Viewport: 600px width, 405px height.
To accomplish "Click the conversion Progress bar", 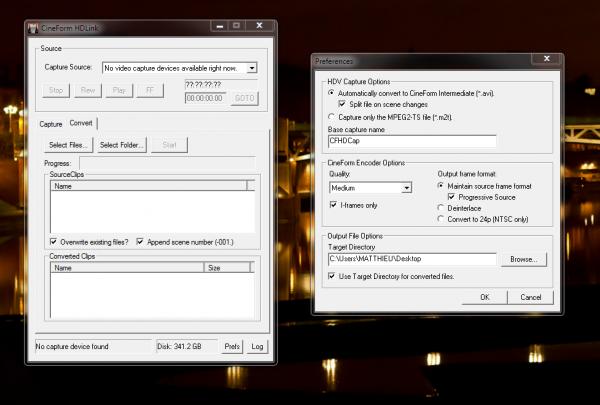I will pyautogui.click(x=167, y=163).
